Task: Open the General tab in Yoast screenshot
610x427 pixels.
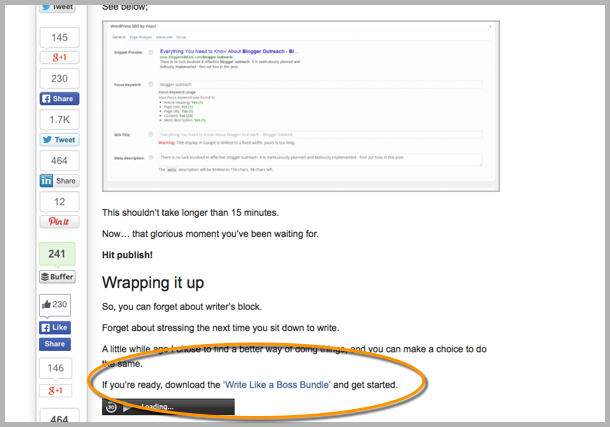Action: 119,37
